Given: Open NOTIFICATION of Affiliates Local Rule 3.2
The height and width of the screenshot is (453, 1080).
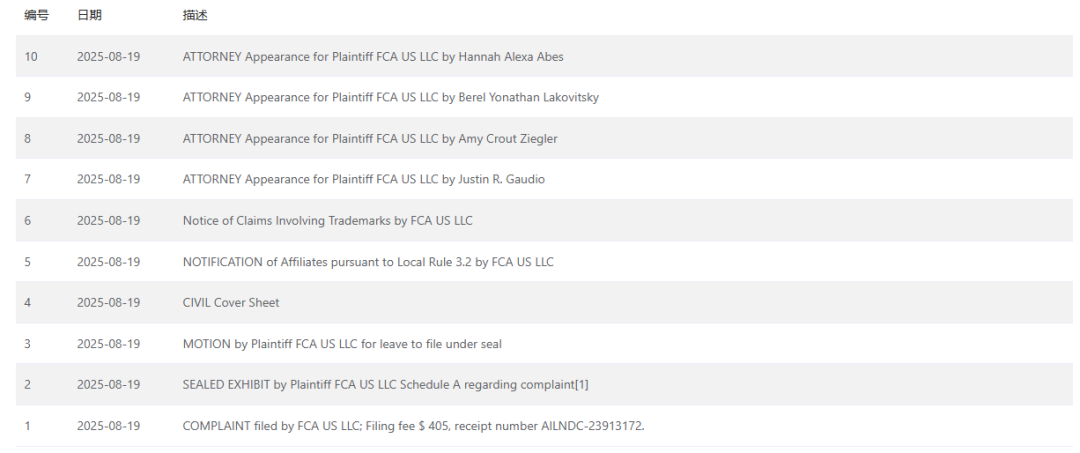Looking at the screenshot, I should pos(367,262).
